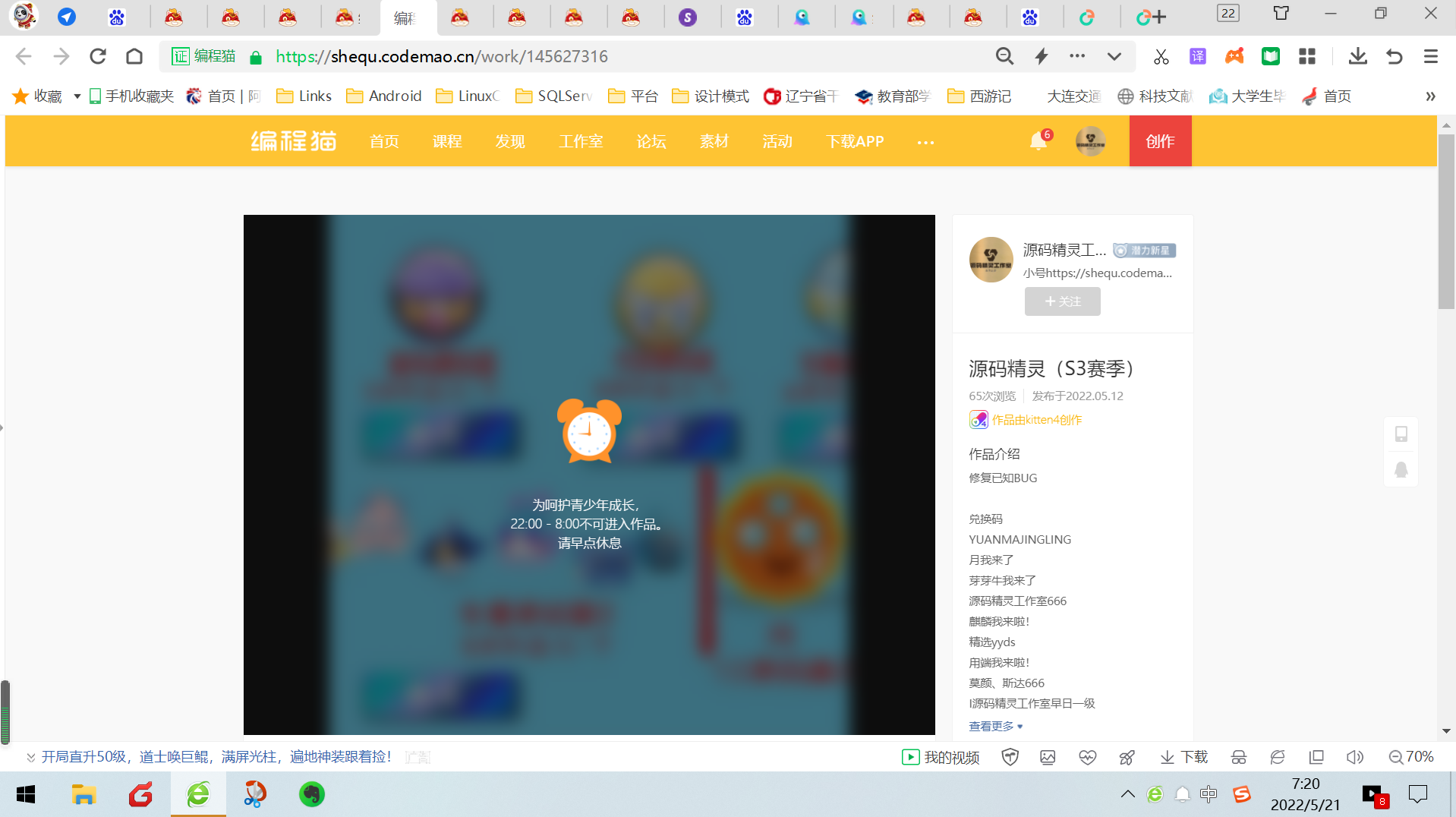Expand description with 查看更多
Screen dimensions: 1456x817
coord(996,727)
